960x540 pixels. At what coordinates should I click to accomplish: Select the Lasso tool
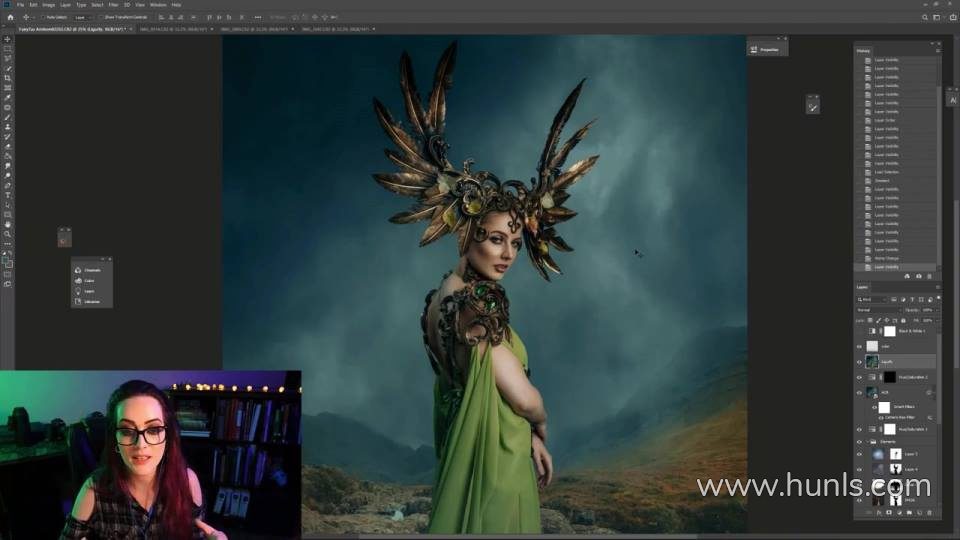(7, 59)
